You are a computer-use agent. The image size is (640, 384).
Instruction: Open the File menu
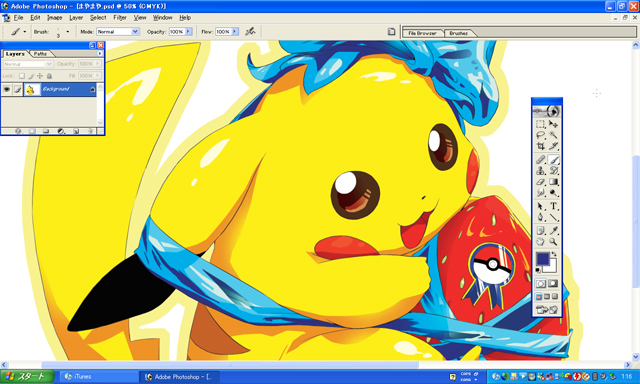pyautogui.click(x=18, y=18)
